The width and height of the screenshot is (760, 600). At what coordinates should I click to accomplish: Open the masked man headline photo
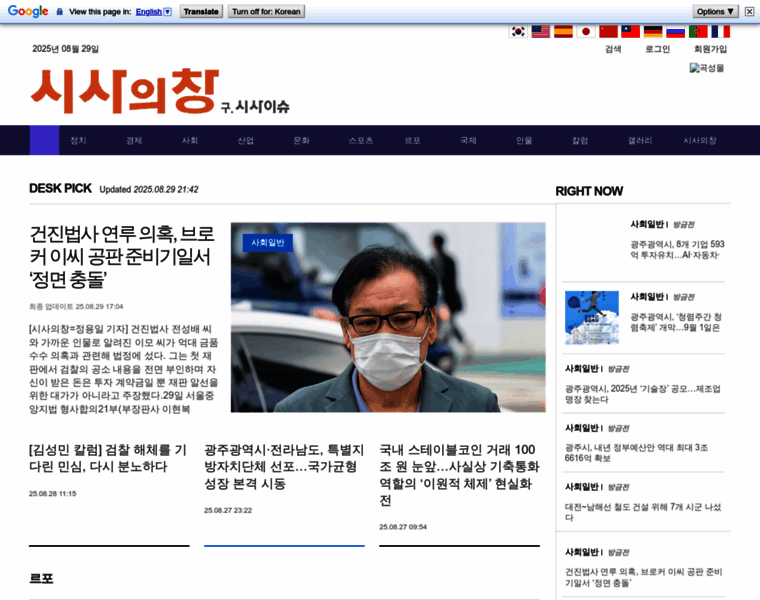pos(388,317)
